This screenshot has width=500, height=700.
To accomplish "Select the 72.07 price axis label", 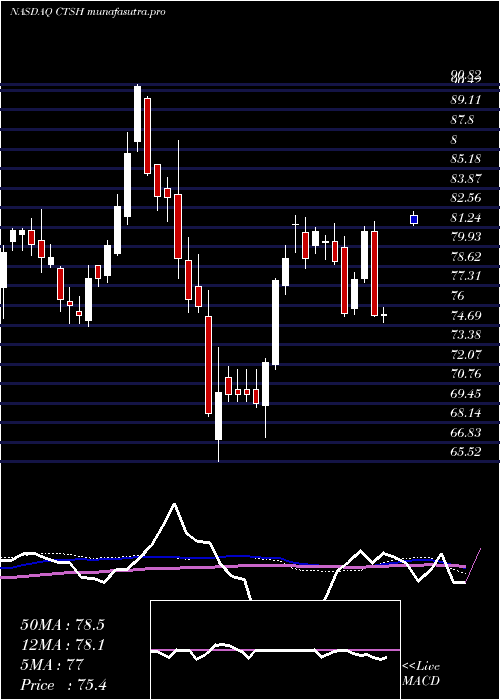I will 466,354.
